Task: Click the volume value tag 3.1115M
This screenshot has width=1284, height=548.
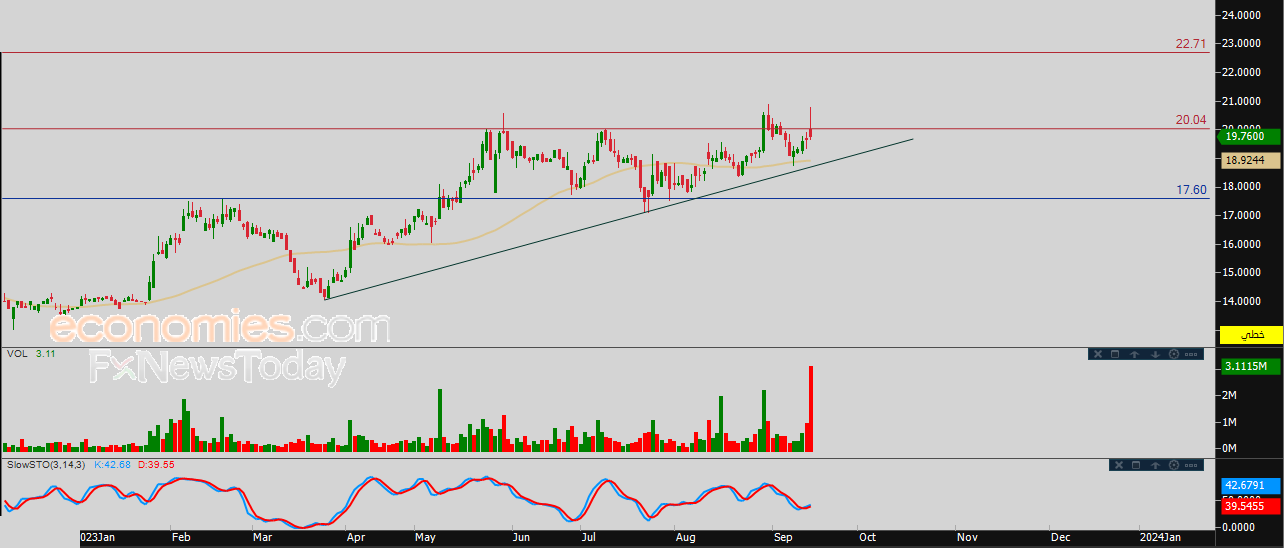Action: tap(1250, 367)
